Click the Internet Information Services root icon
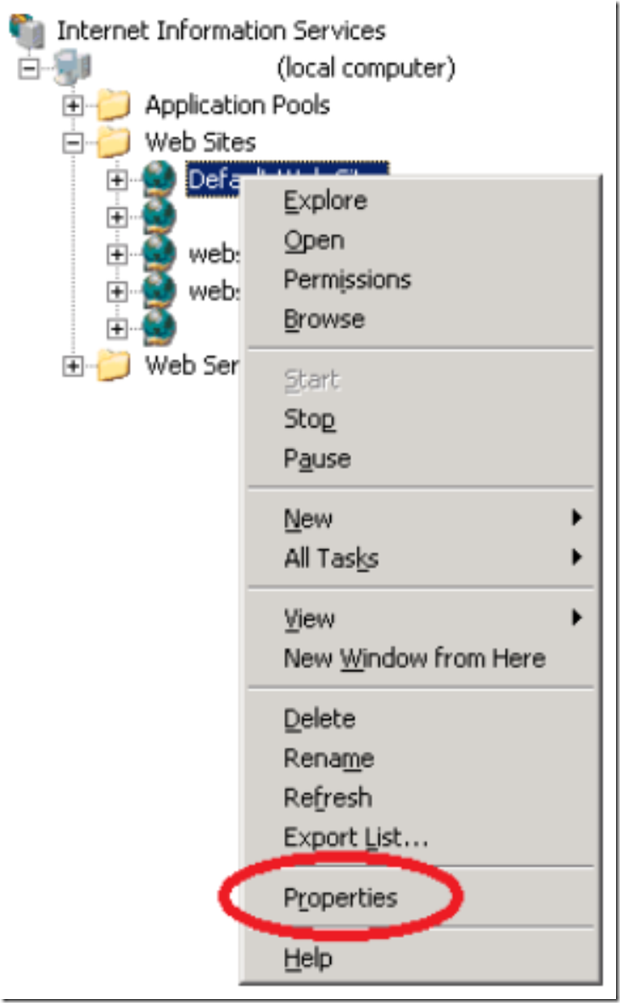620x1003 pixels. (28, 30)
